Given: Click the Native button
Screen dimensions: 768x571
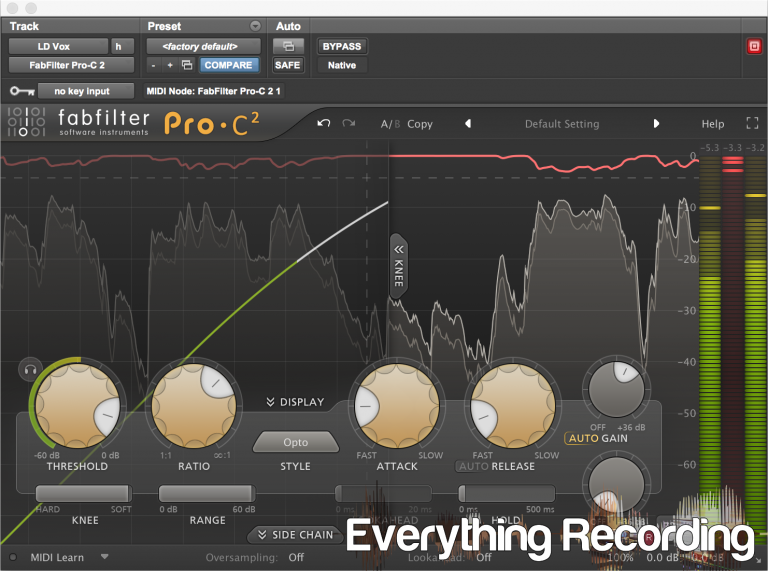Looking at the screenshot, I should click(342, 65).
